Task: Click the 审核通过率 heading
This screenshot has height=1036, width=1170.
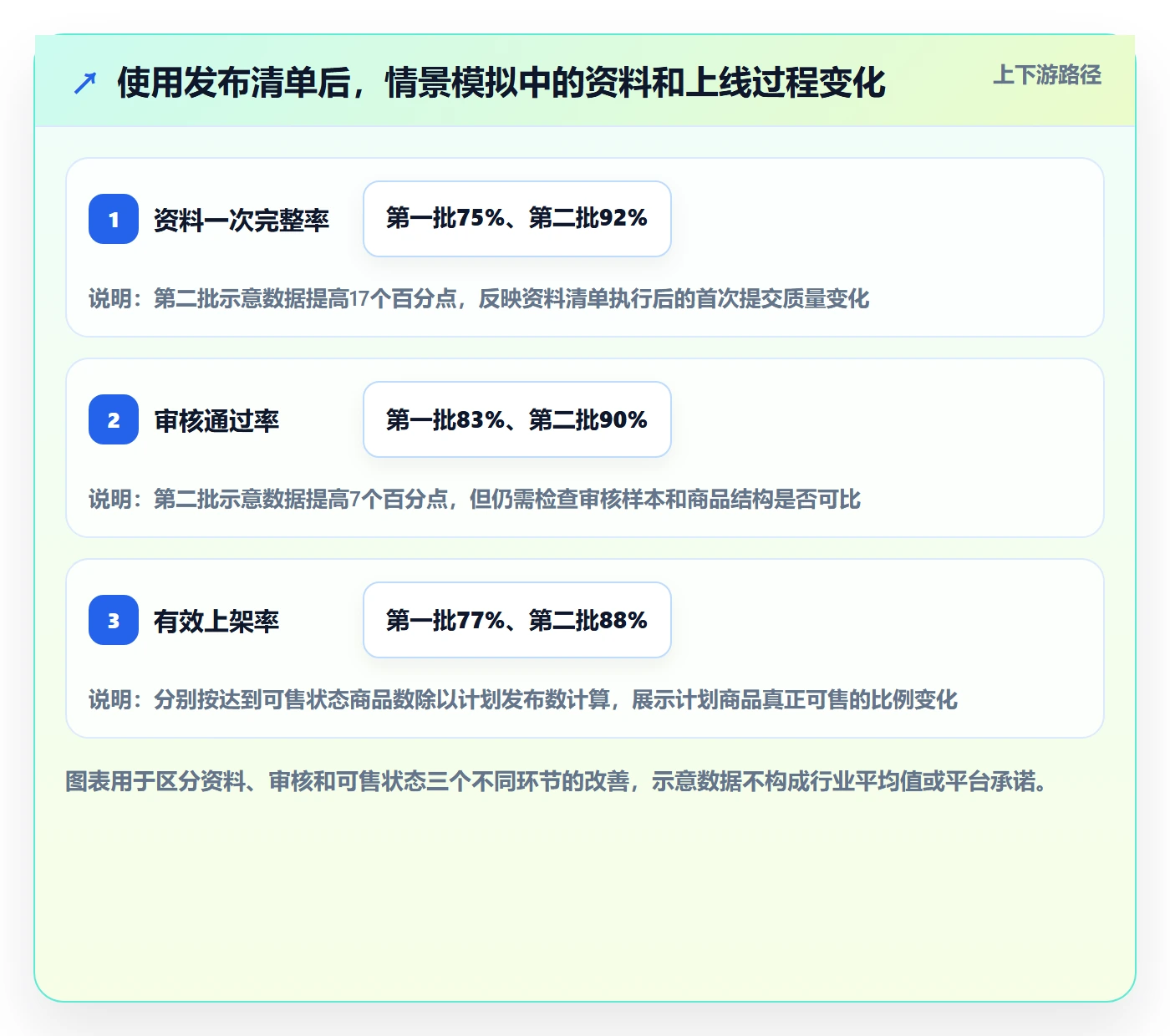Action: [x=216, y=420]
